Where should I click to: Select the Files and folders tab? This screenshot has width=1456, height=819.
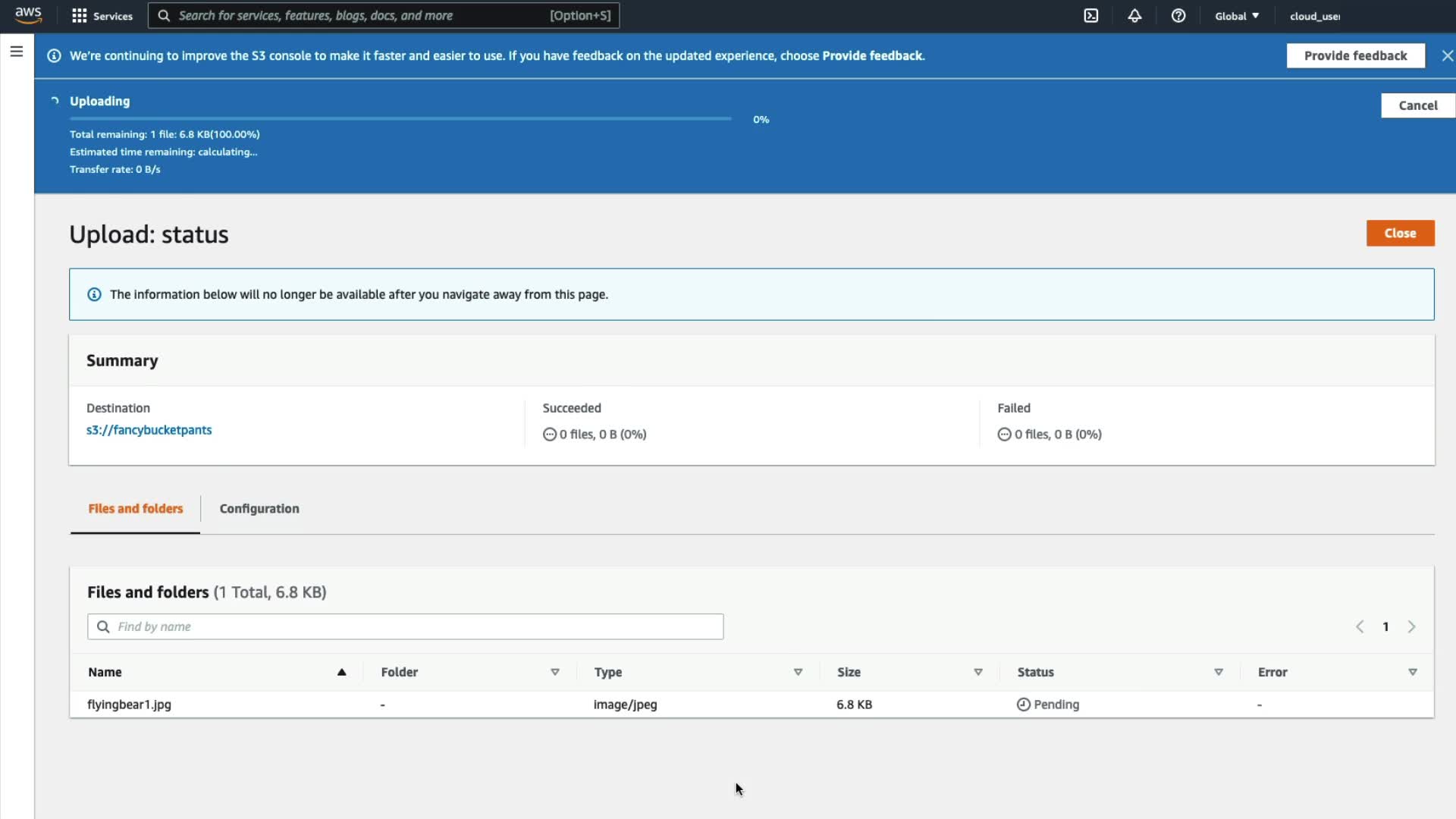135,509
